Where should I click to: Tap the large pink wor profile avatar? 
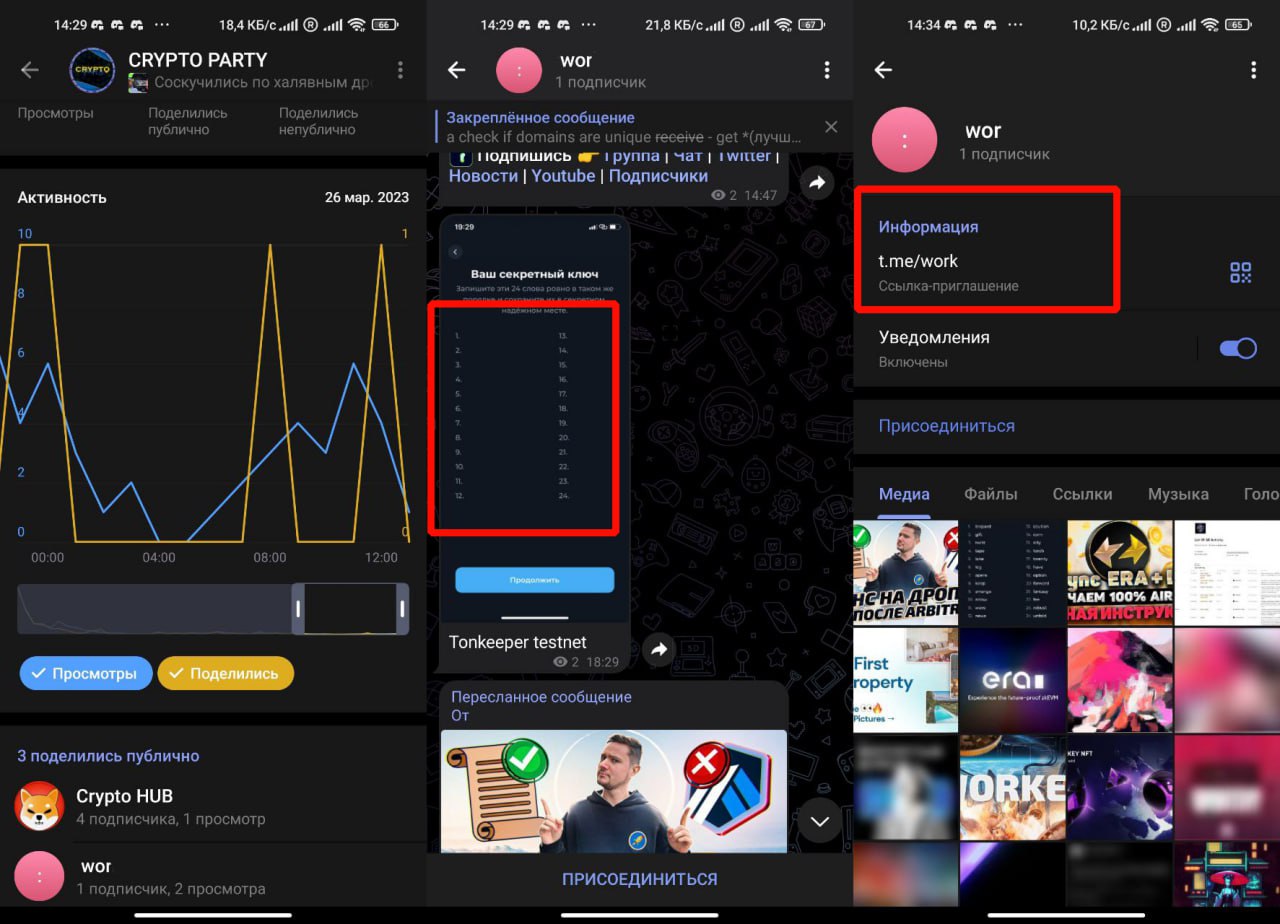point(904,140)
